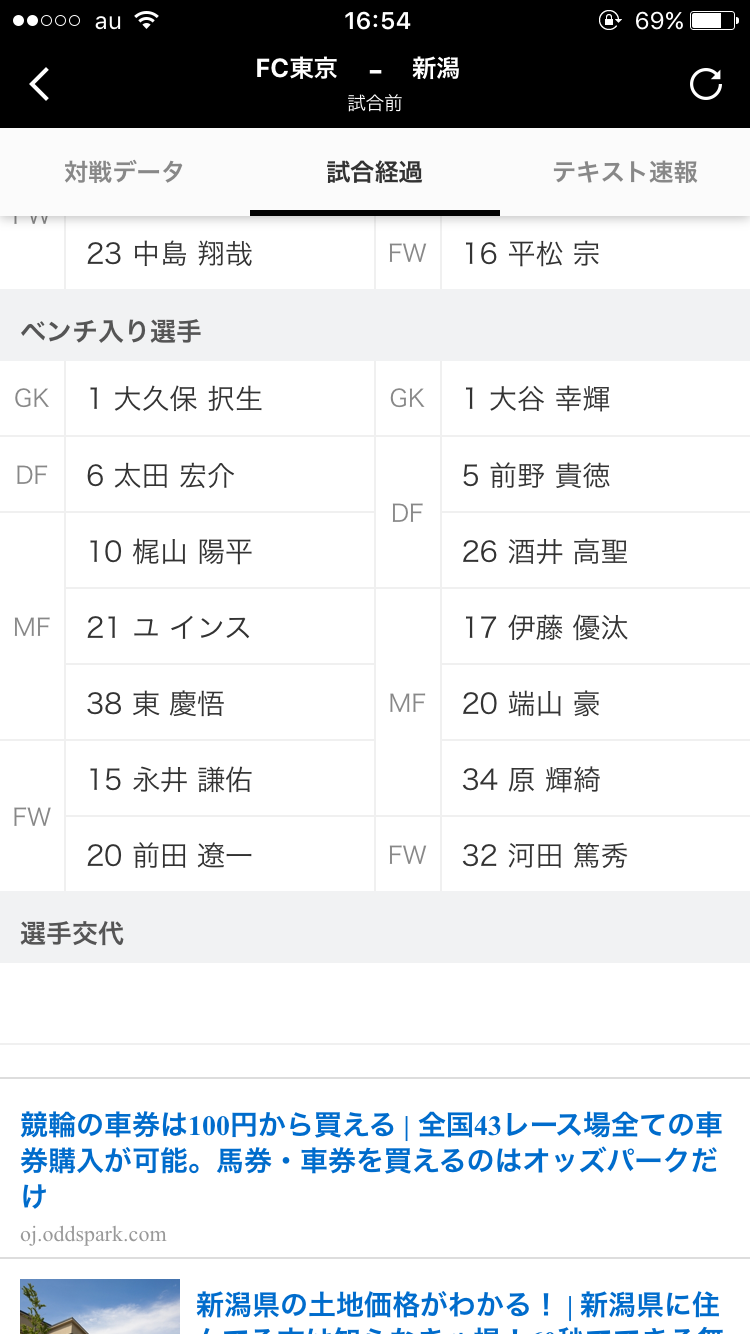Tap the FC東京 - 新潟 match title

pyautogui.click(x=357, y=69)
